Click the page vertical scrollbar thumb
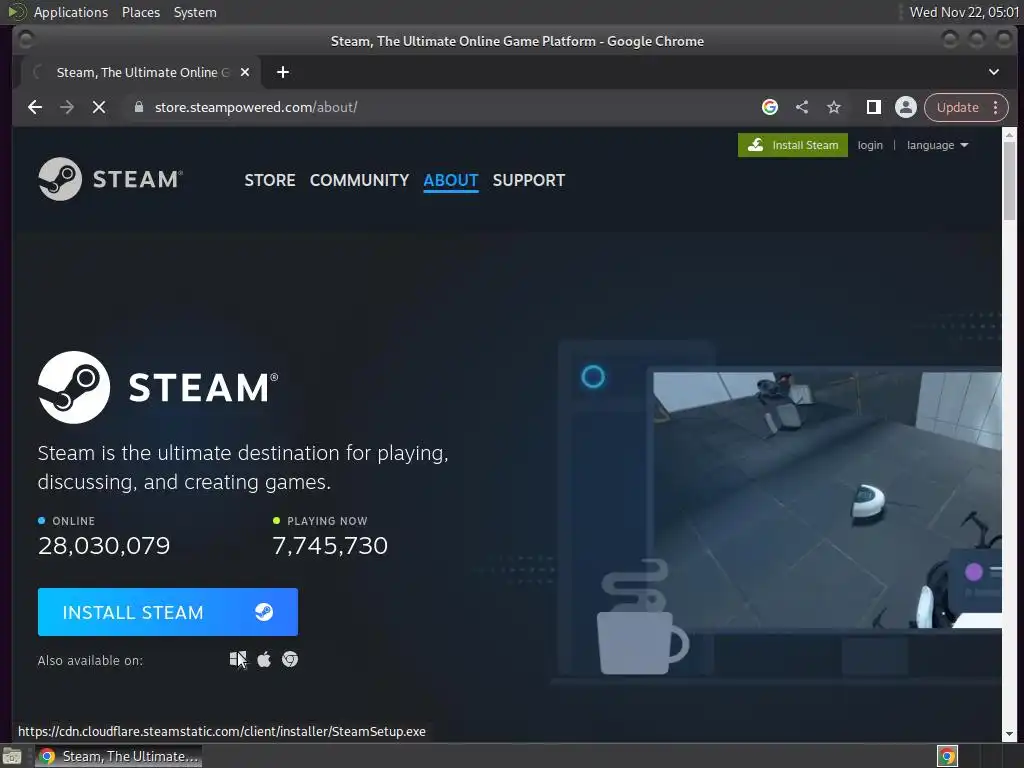 tap(1009, 180)
